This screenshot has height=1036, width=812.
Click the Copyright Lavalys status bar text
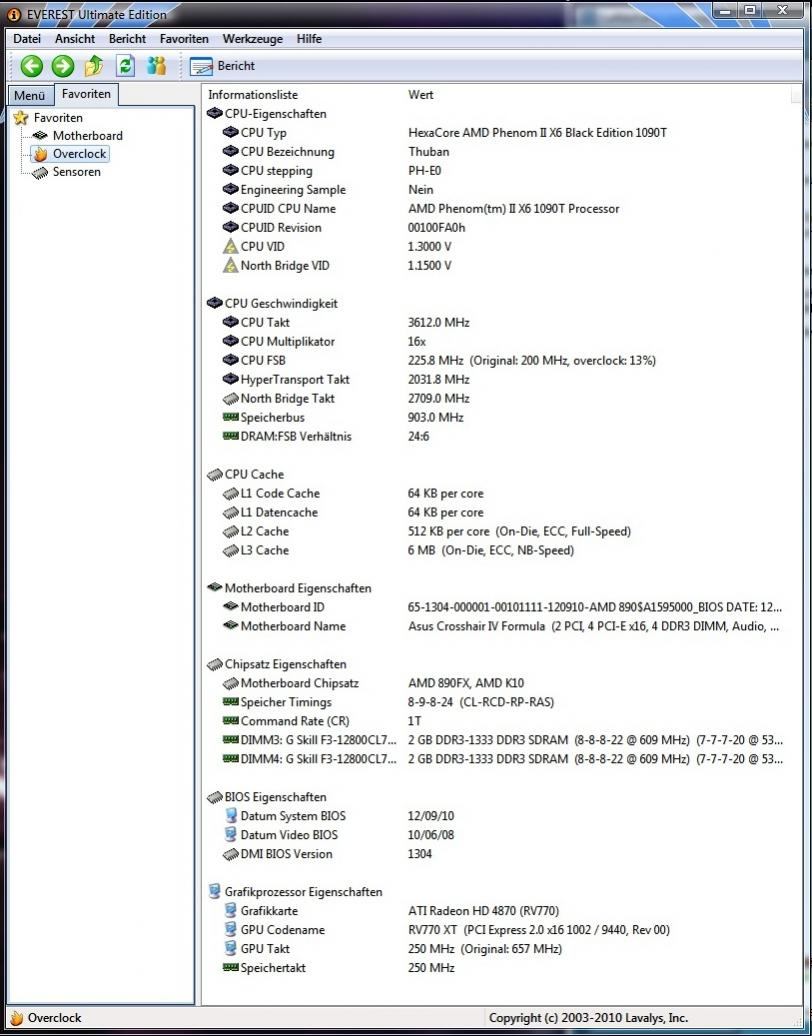[588, 1018]
